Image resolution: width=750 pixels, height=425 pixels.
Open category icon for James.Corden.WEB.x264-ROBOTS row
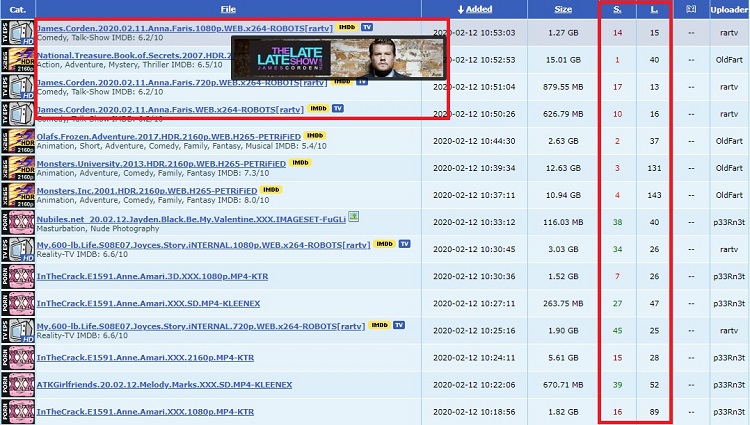(18, 114)
